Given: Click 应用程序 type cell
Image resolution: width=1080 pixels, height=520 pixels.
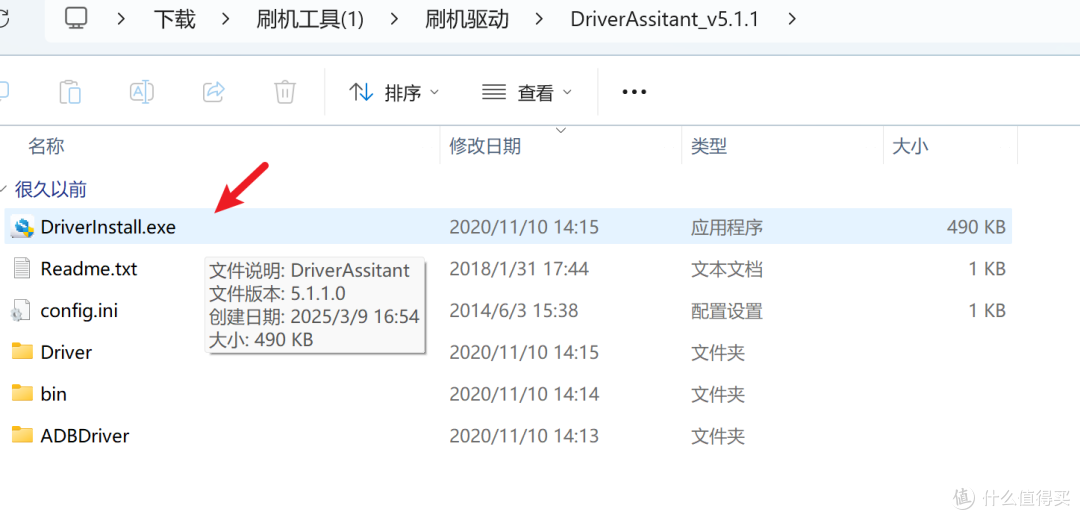Looking at the screenshot, I should [727, 227].
